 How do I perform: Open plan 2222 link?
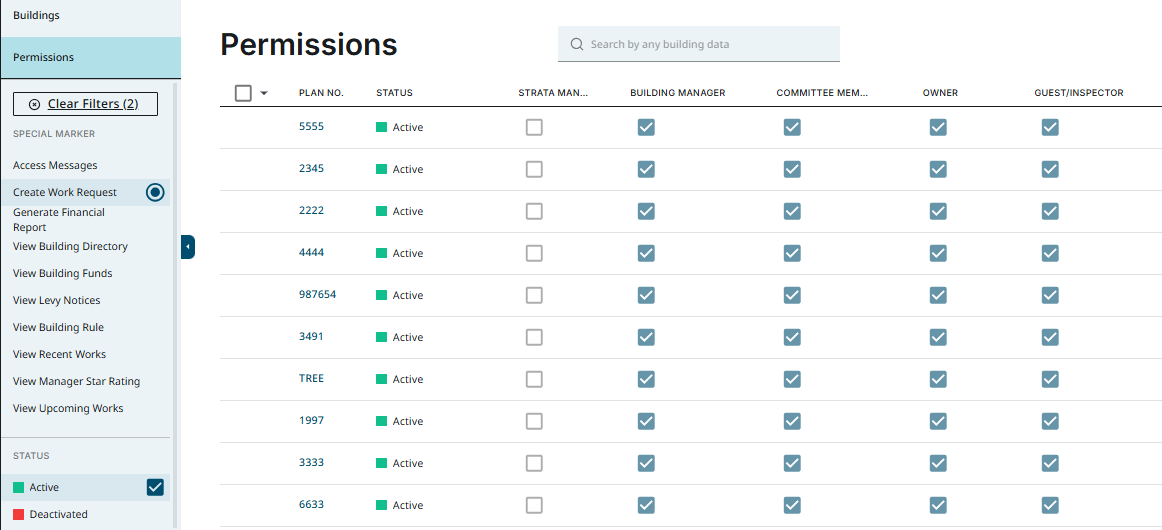coord(311,211)
